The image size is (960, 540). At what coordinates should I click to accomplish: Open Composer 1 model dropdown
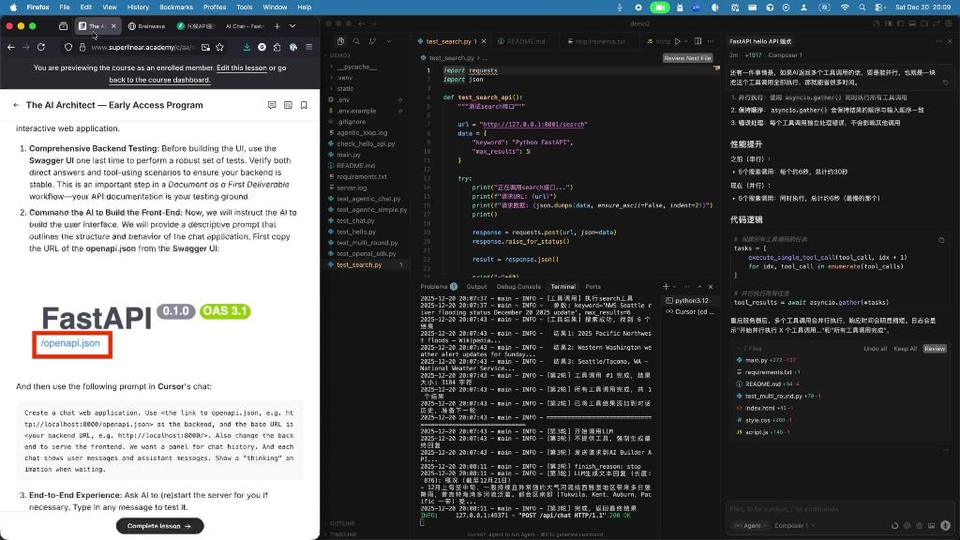point(793,525)
